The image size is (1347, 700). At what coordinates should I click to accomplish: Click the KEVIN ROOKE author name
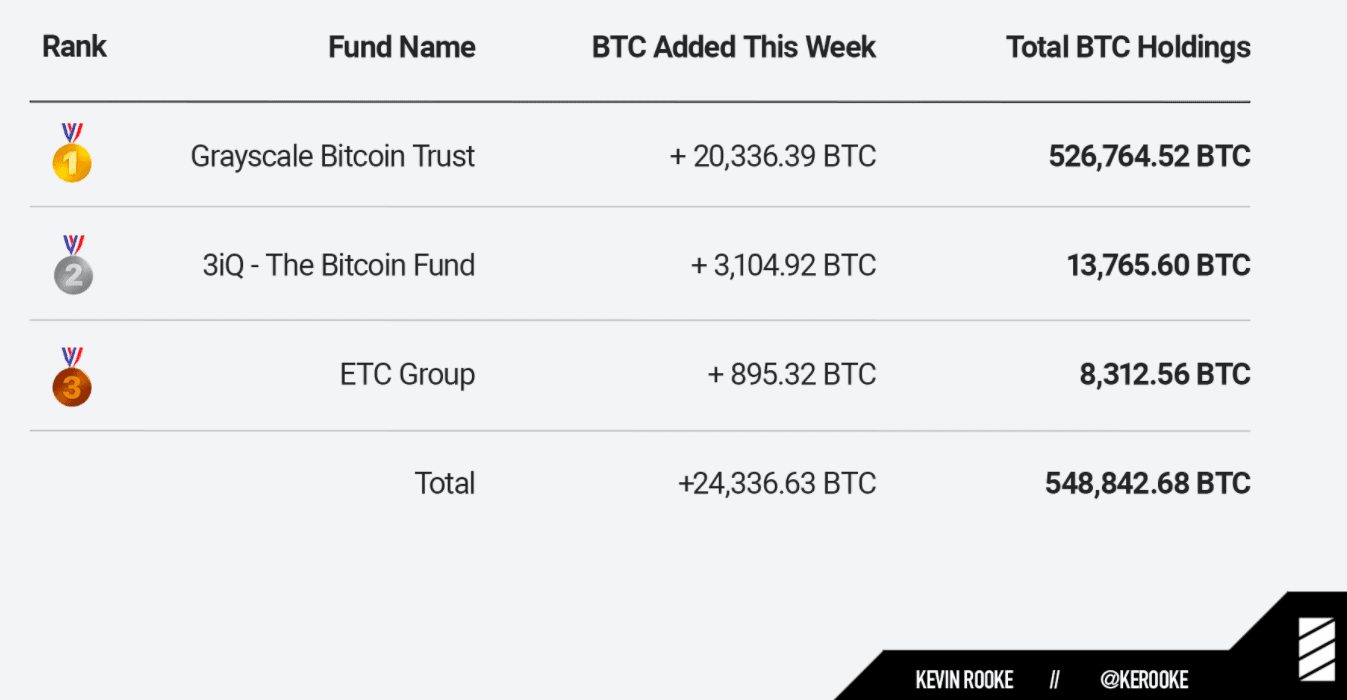tap(964, 681)
